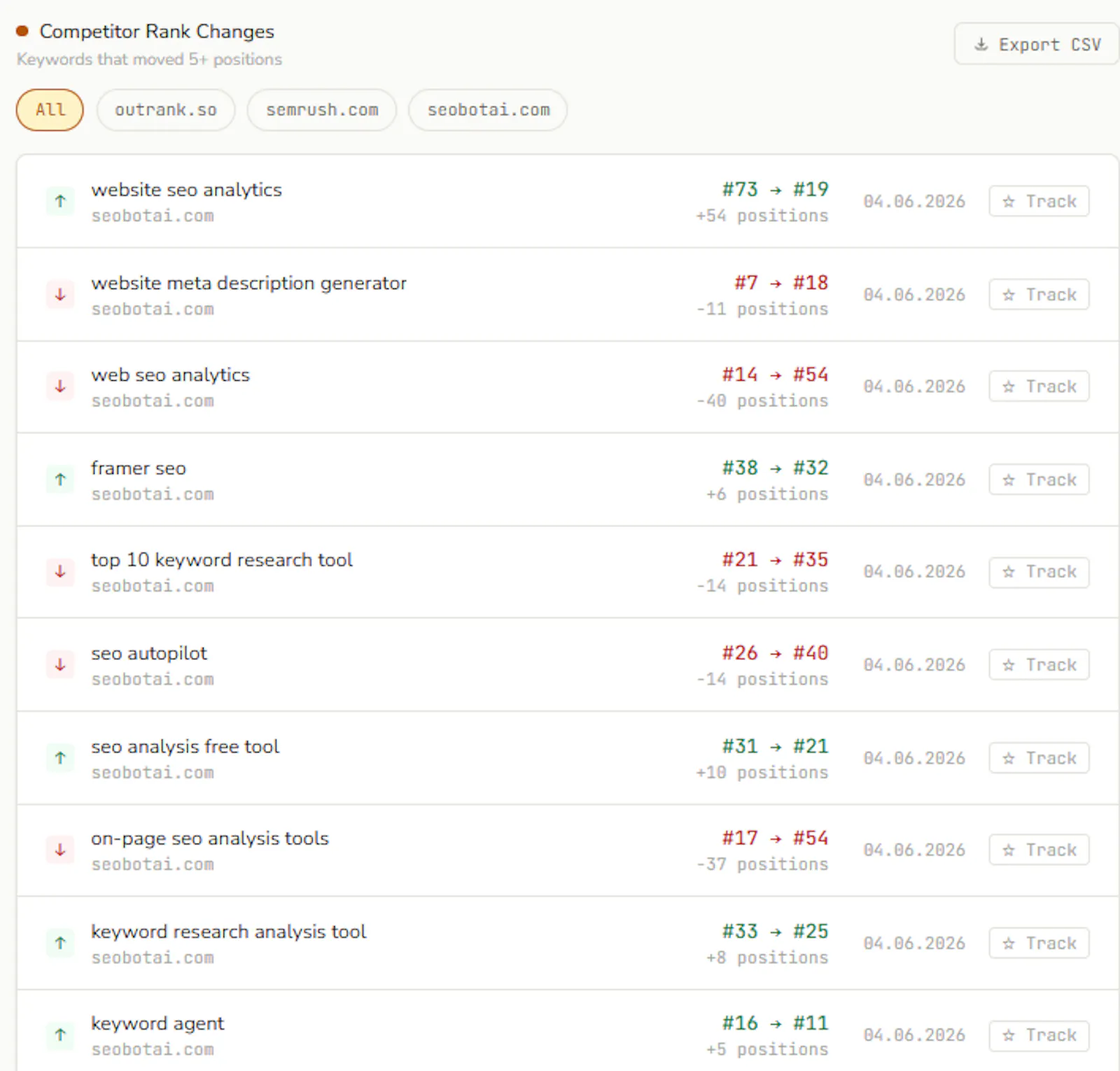Export rank changes as CSV
1120x1071 pixels.
coord(1037,44)
